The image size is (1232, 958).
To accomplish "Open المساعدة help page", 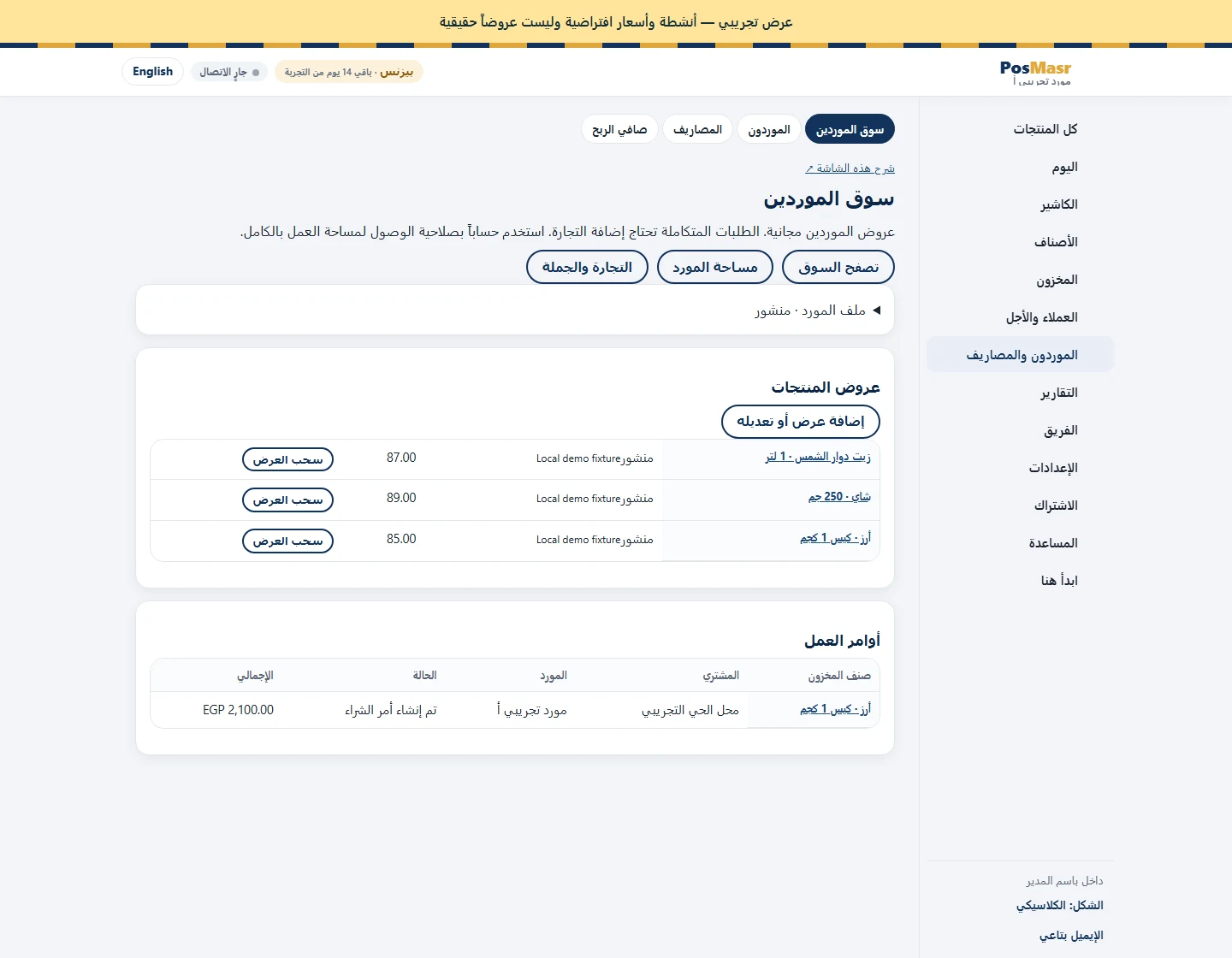I will tap(1020, 543).
